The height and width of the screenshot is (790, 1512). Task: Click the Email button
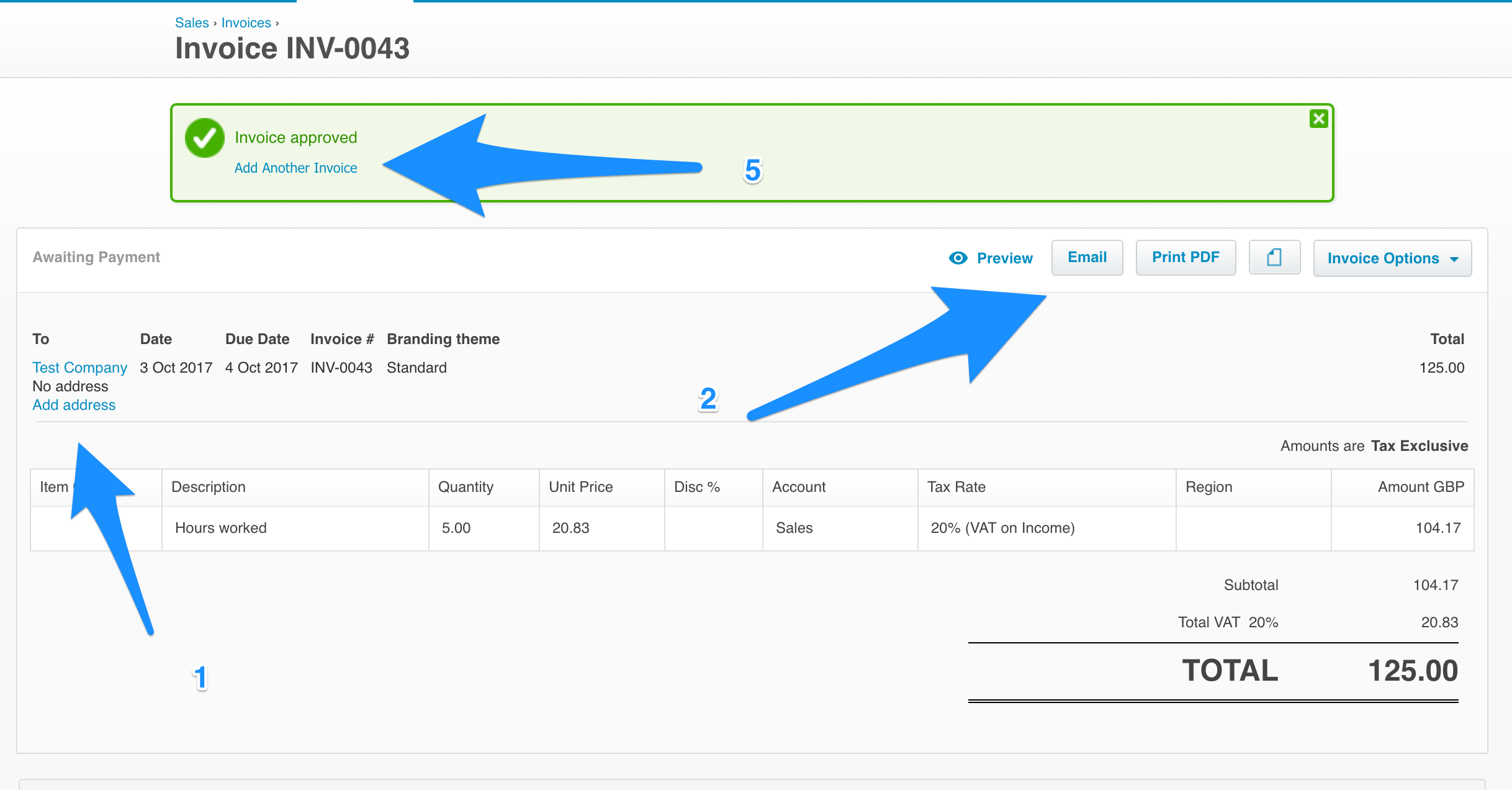[x=1087, y=257]
